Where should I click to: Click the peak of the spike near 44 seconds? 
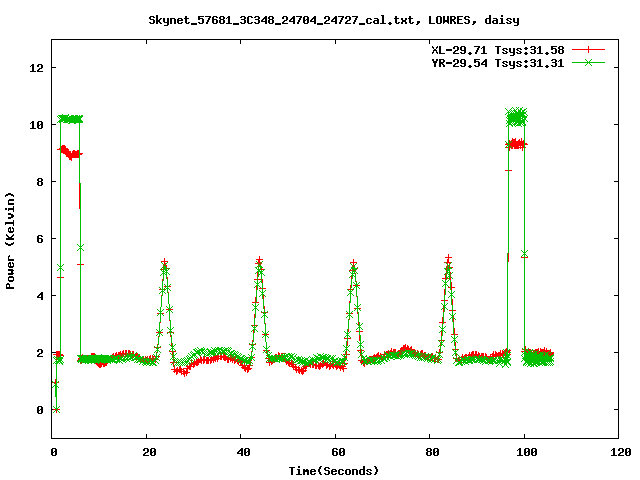[x=260, y=261]
